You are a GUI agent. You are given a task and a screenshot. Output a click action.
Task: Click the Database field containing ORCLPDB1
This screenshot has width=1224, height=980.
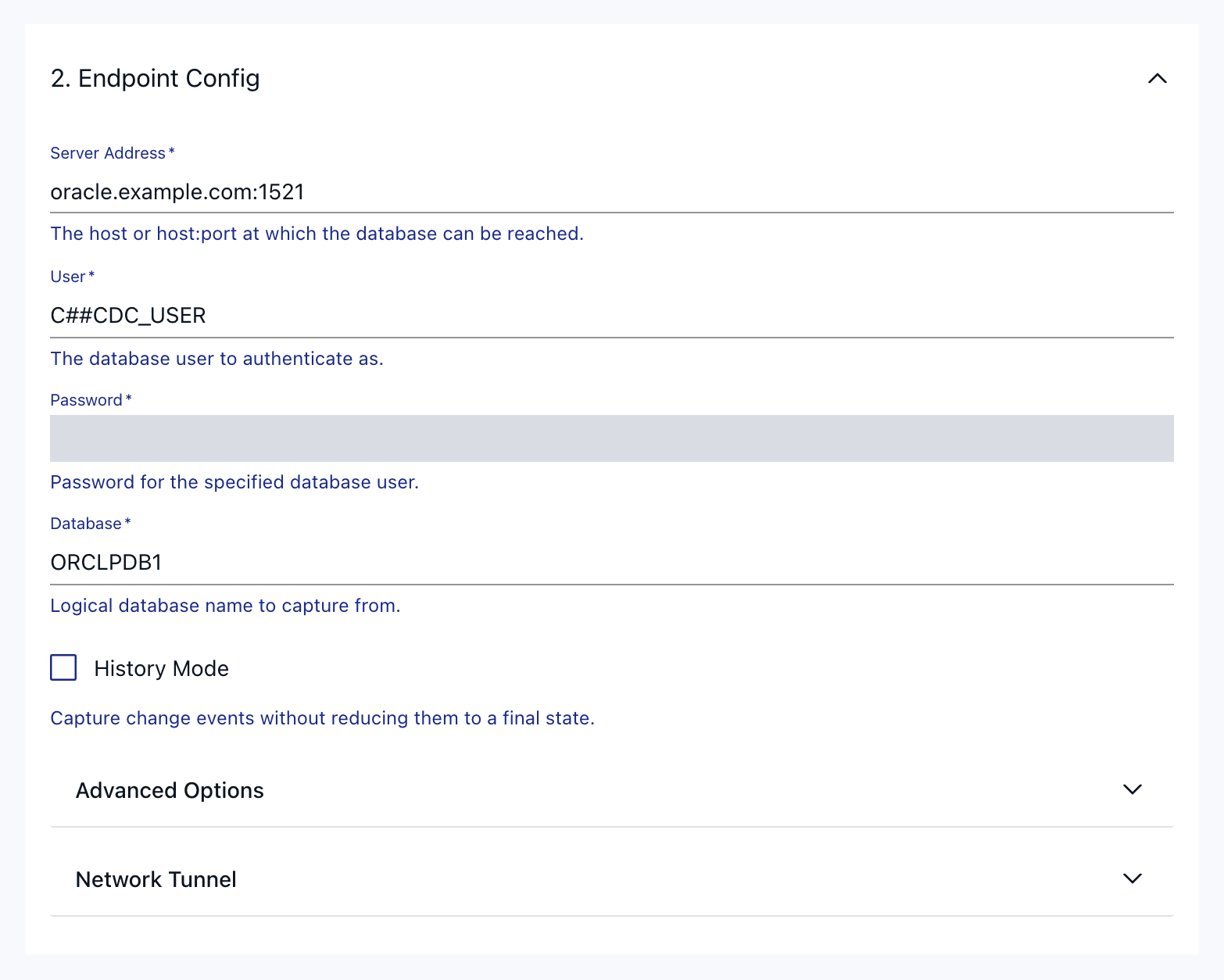pyautogui.click(x=612, y=563)
